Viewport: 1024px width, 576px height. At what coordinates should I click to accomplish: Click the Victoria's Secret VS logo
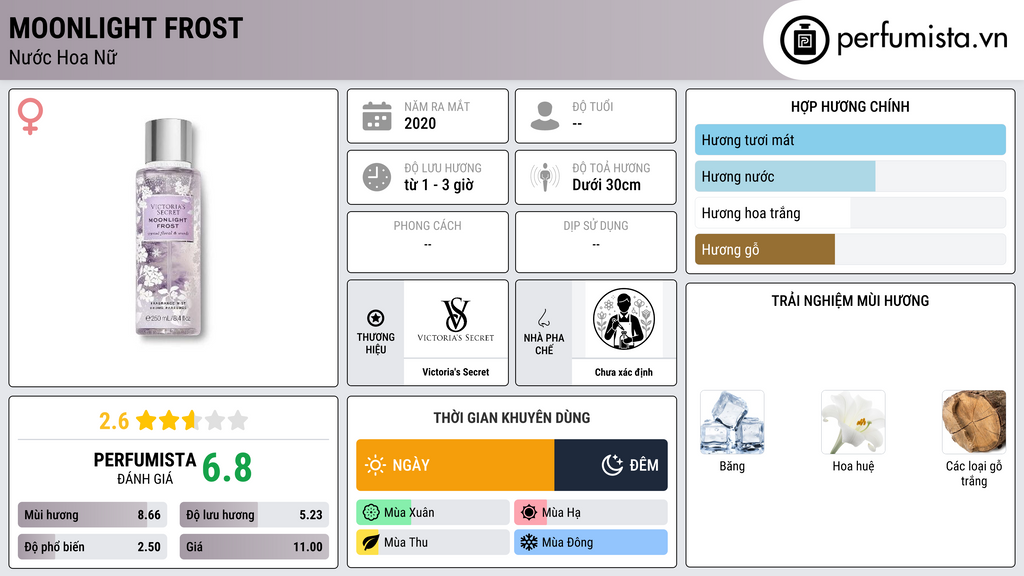tap(455, 319)
